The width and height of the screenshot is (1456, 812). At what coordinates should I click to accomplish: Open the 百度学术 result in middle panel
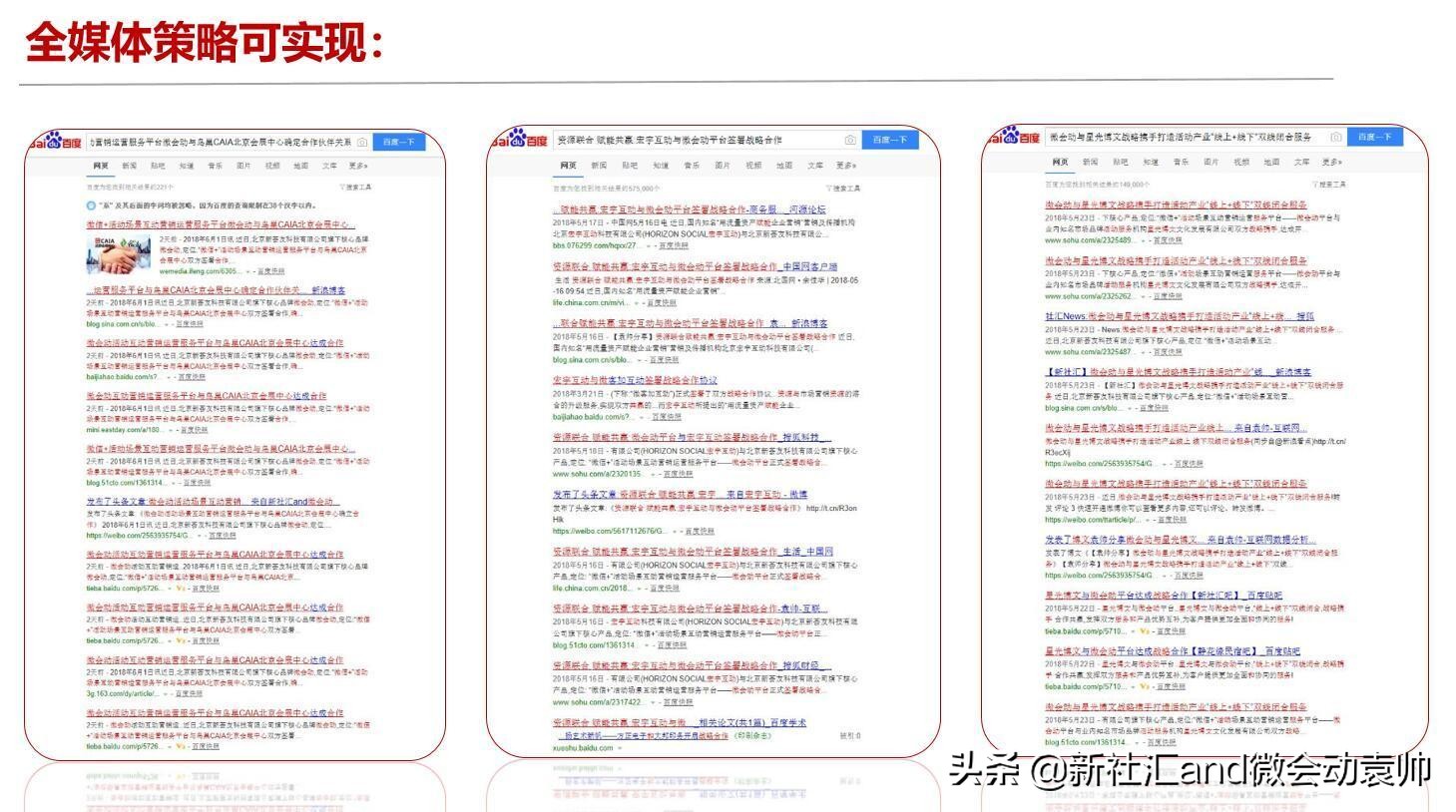[x=679, y=722]
